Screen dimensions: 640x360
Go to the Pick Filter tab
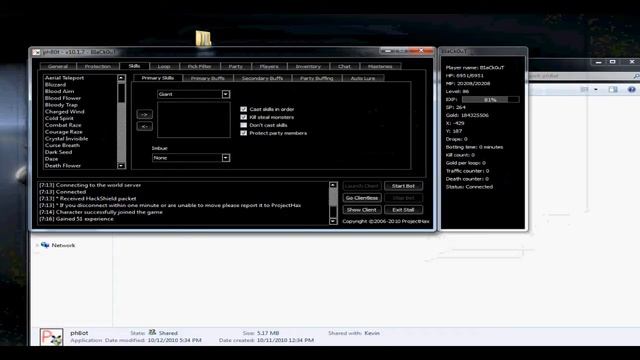[x=200, y=66]
